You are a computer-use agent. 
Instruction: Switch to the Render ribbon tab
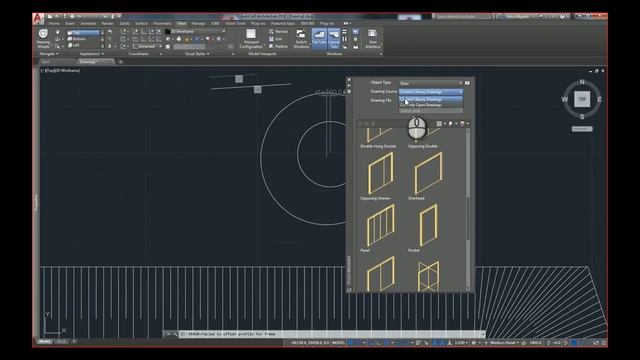107,24
